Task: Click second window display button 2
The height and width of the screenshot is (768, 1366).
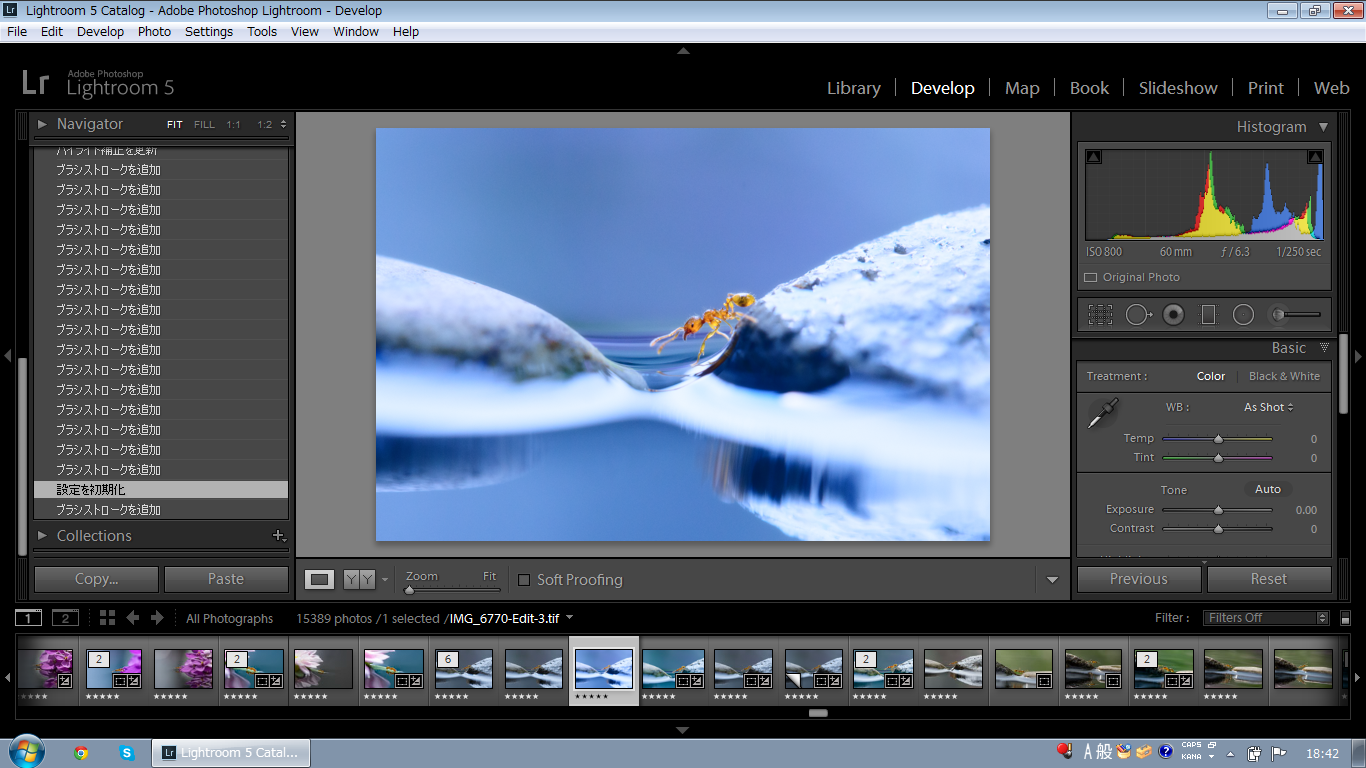Action: tap(65, 617)
